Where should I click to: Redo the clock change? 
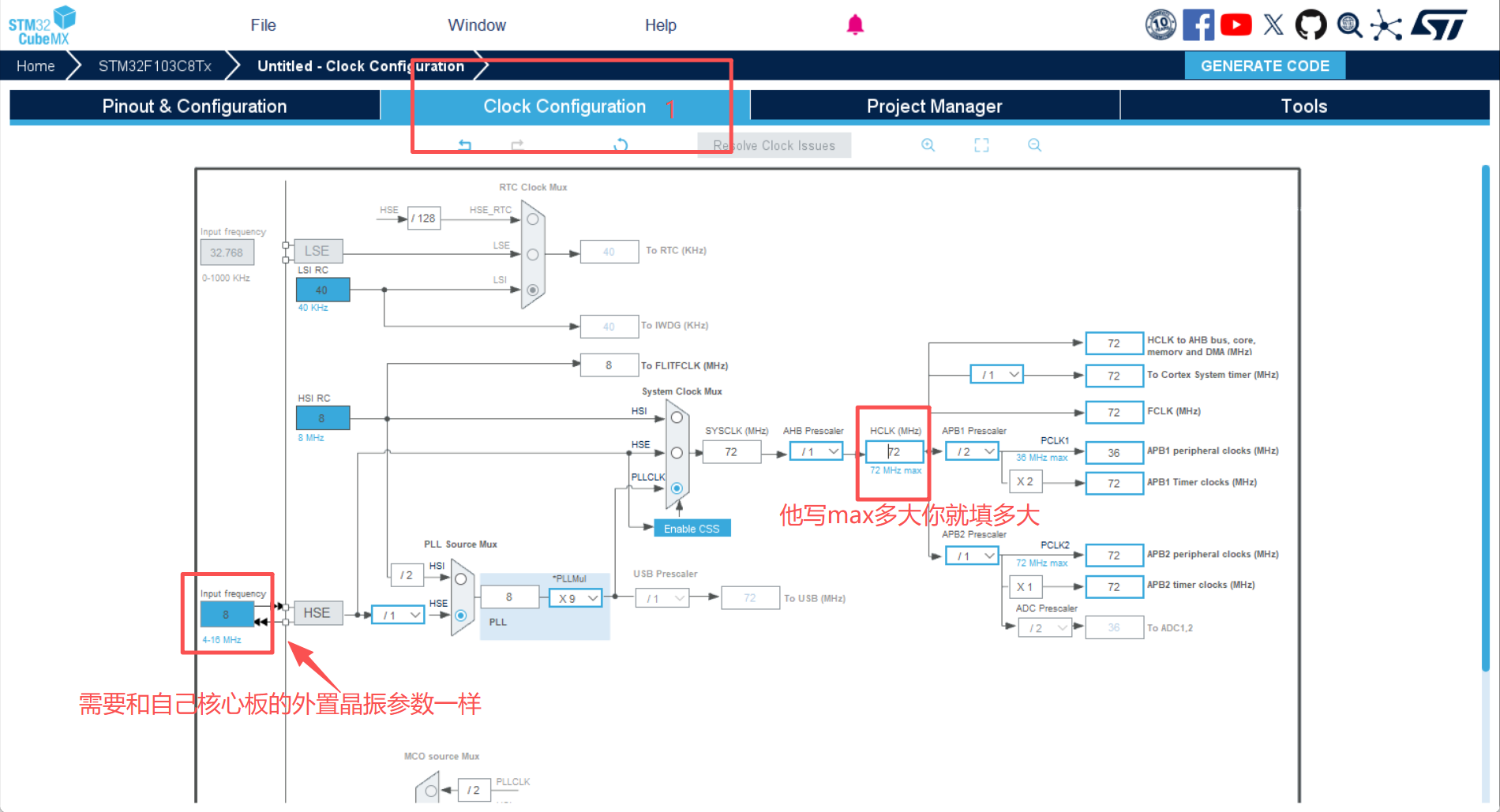[517, 145]
